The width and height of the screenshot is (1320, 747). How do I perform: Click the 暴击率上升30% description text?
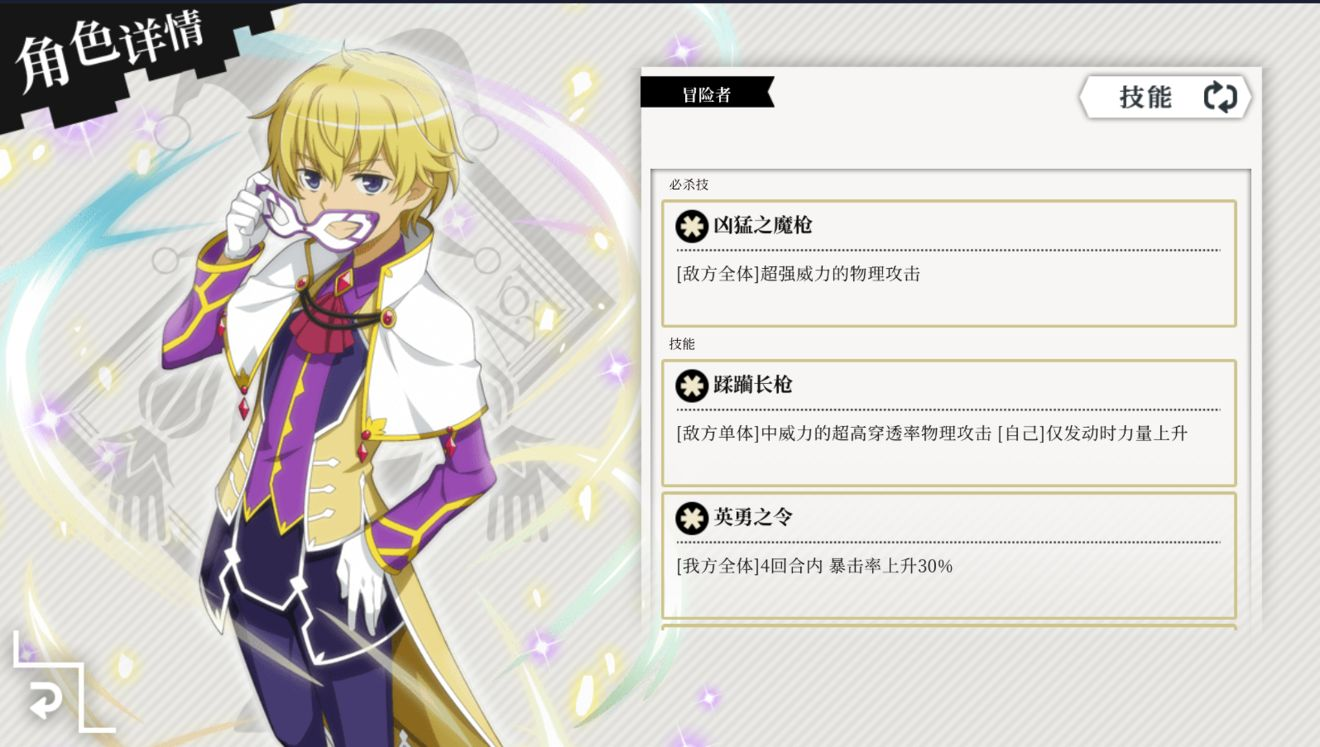(x=891, y=566)
